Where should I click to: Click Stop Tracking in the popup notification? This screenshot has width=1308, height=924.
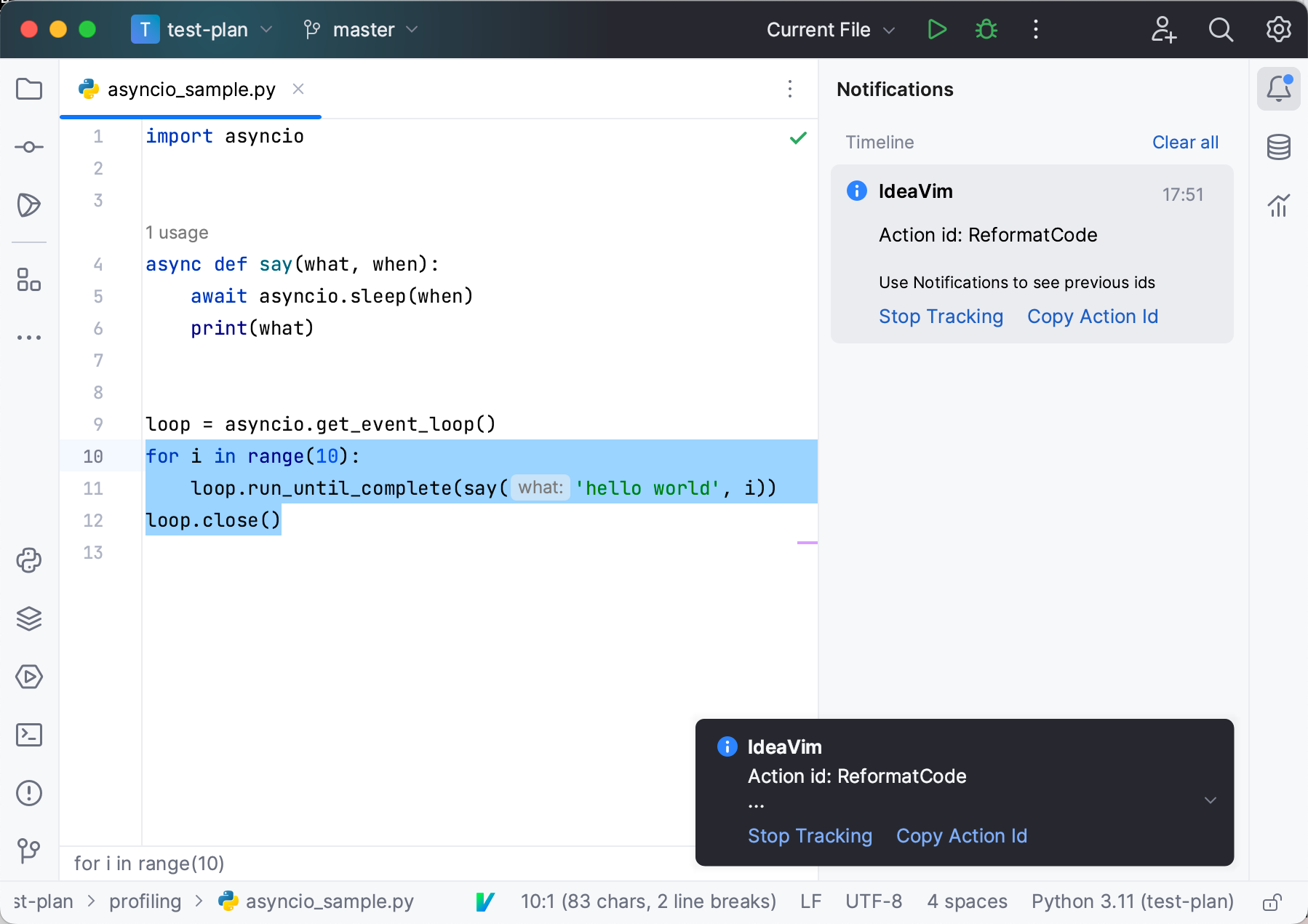tap(810, 836)
